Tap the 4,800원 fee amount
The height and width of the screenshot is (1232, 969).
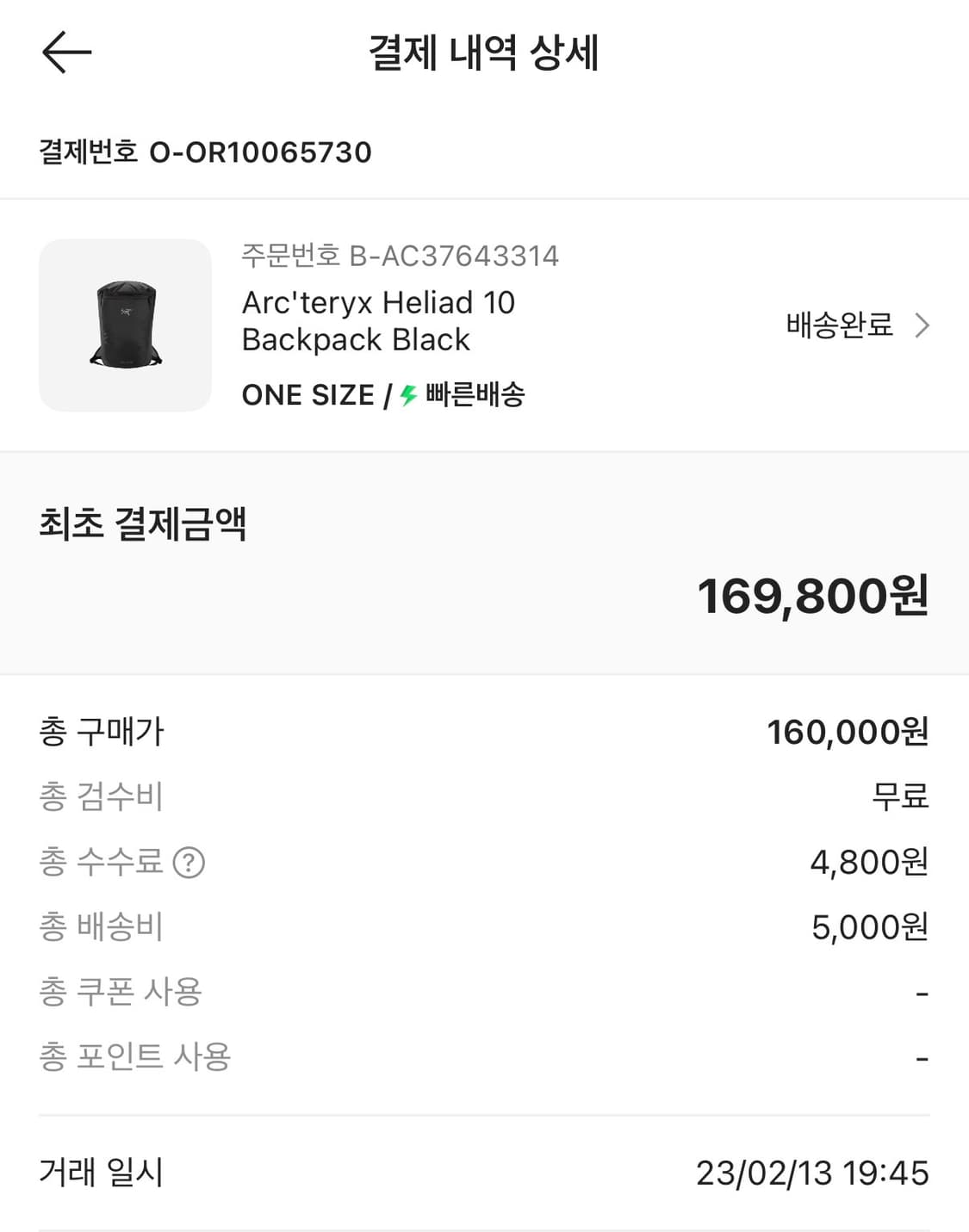(869, 862)
